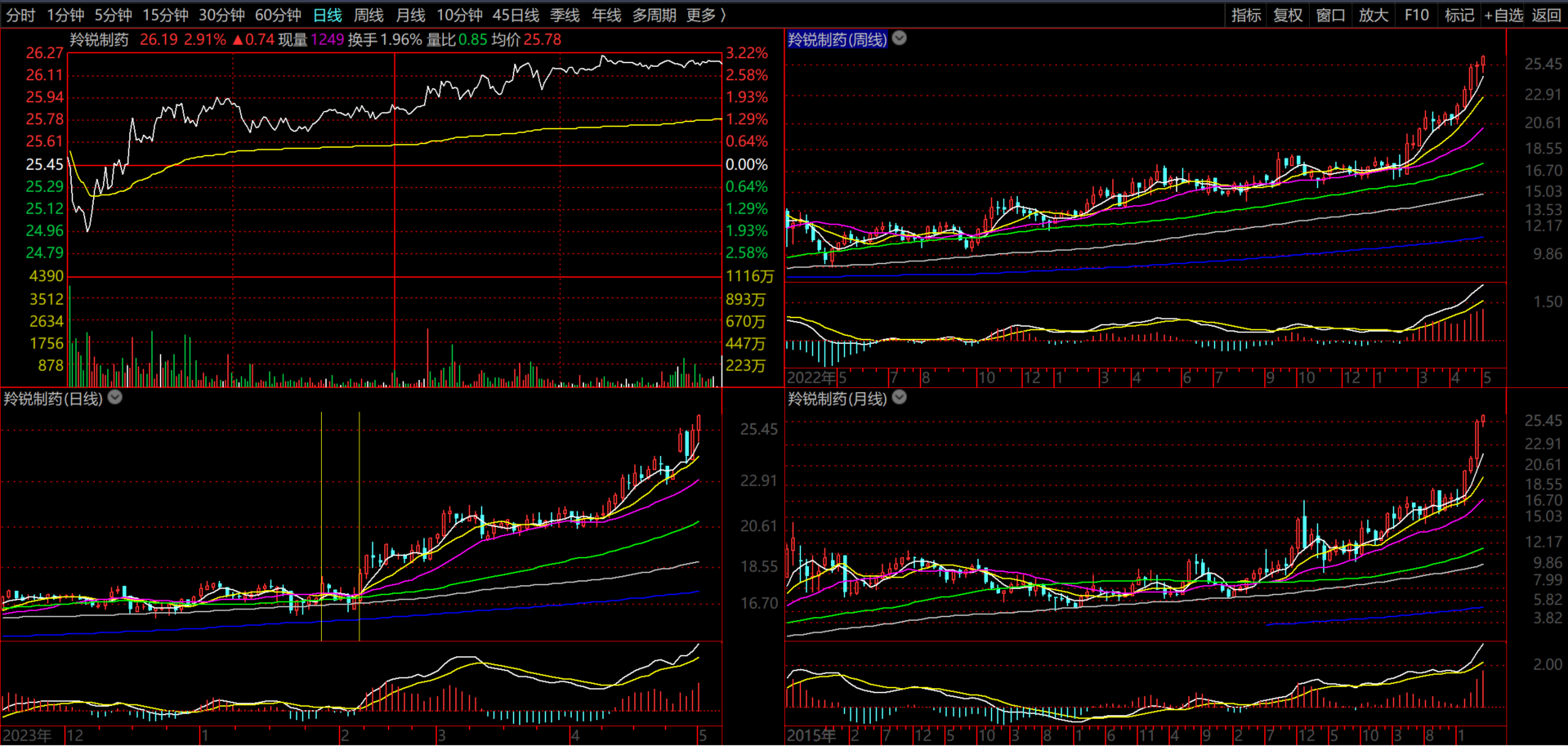Click the 羚锐制药(周线) chart title
The height and width of the screenshot is (746, 1568).
click(x=837, y=39)
